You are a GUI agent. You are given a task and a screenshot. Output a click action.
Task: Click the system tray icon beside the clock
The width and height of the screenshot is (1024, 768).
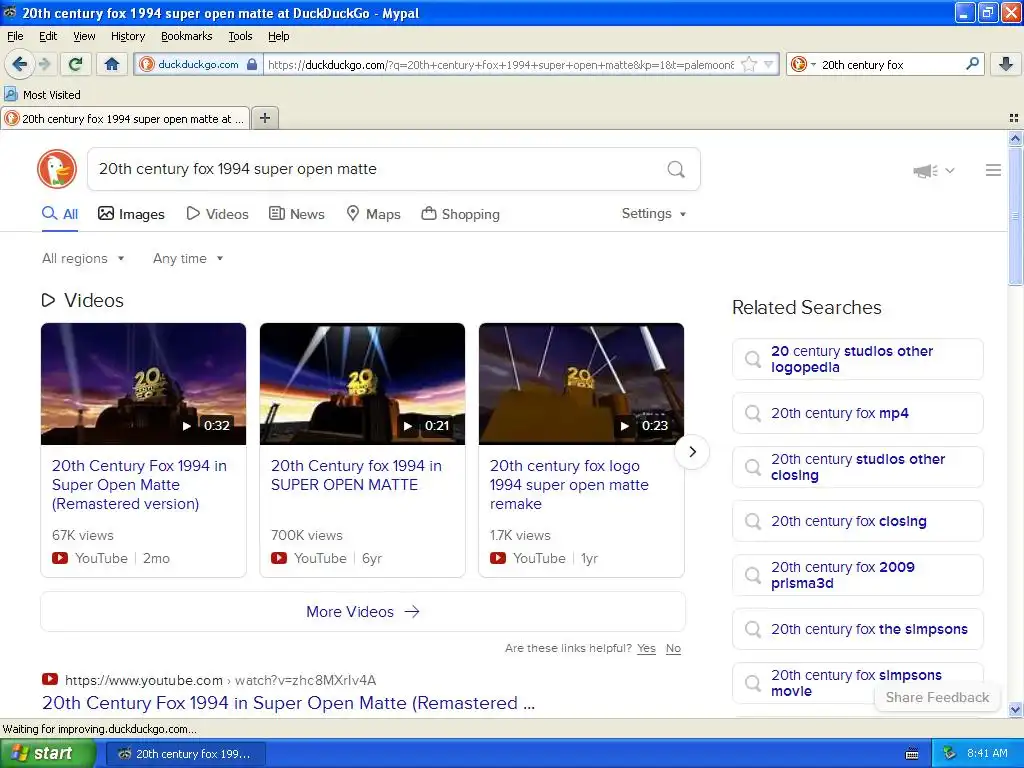click(950, 753)
